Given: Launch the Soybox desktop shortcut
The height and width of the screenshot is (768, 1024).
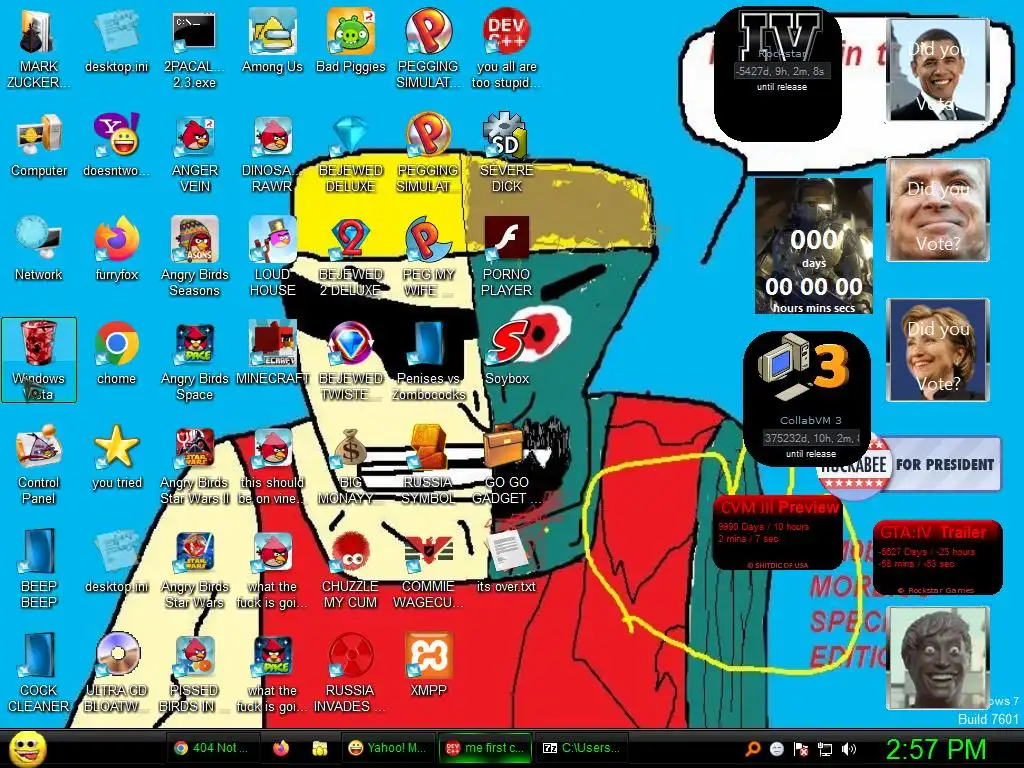Looking at the screenshot, I should tap(507, 353).
